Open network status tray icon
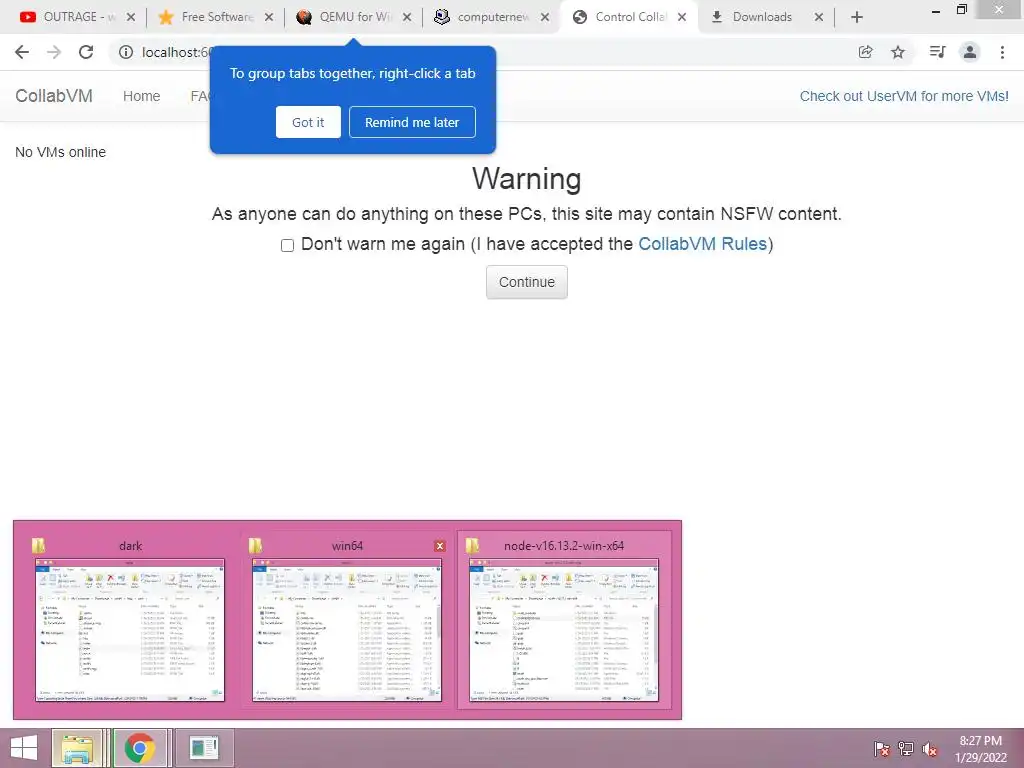This screenshot has height=768, width=1024. (x=906, y=749)
